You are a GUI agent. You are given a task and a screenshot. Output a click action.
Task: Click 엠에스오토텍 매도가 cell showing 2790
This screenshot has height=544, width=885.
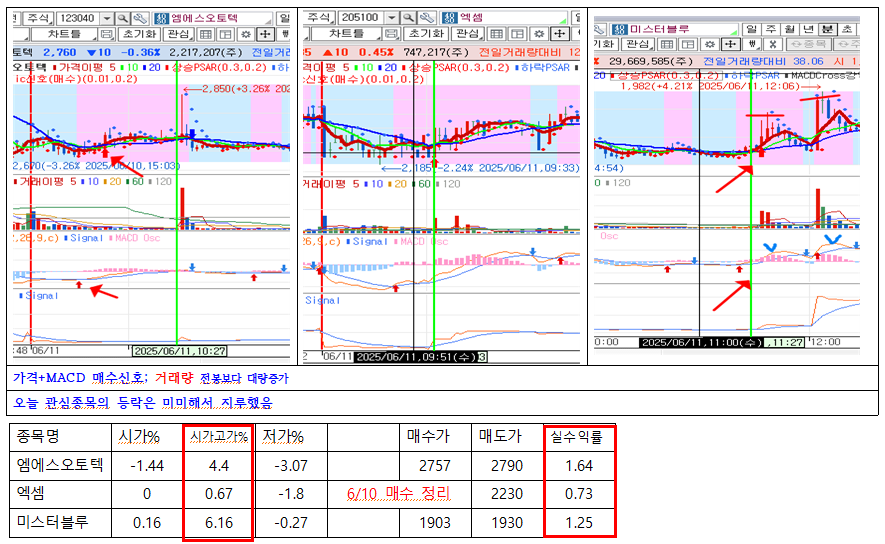(x=507, y=466)
